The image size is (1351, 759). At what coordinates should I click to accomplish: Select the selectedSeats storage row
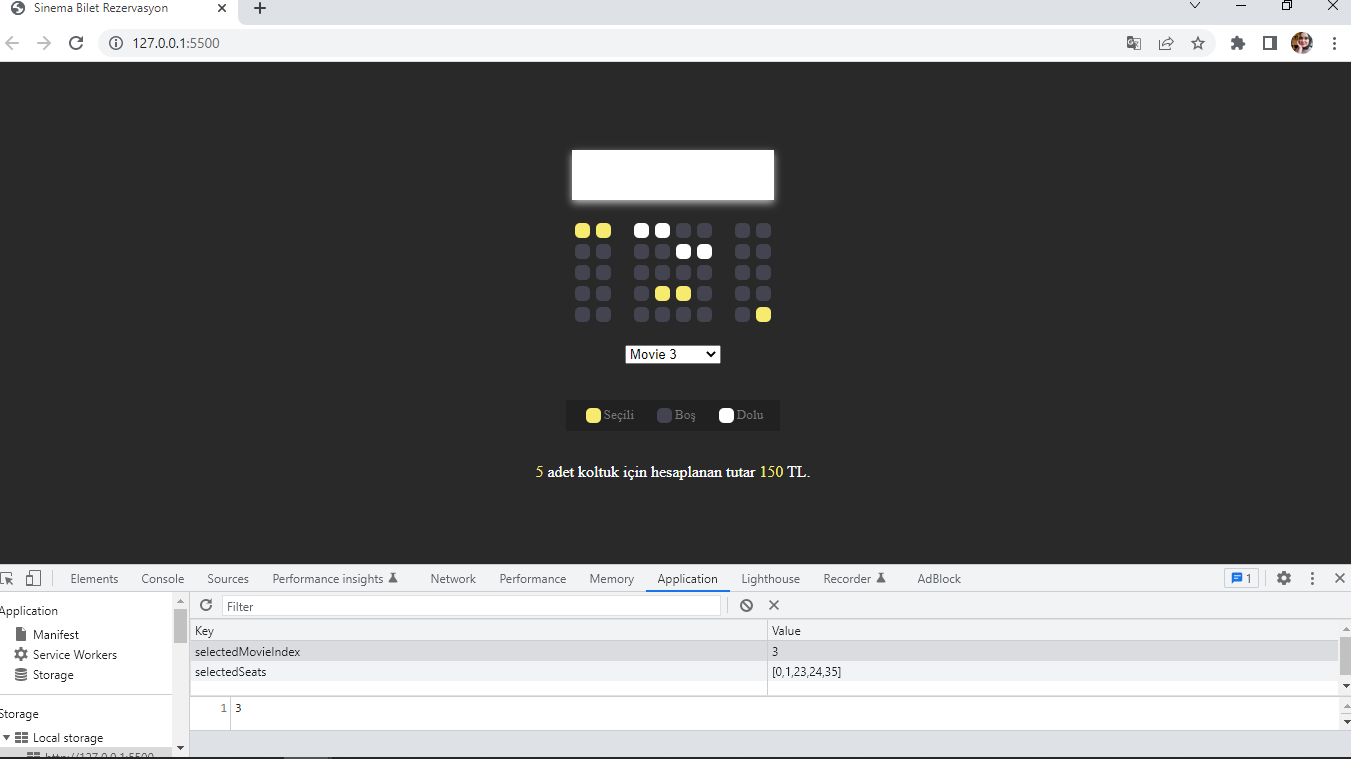click(765, 672)
